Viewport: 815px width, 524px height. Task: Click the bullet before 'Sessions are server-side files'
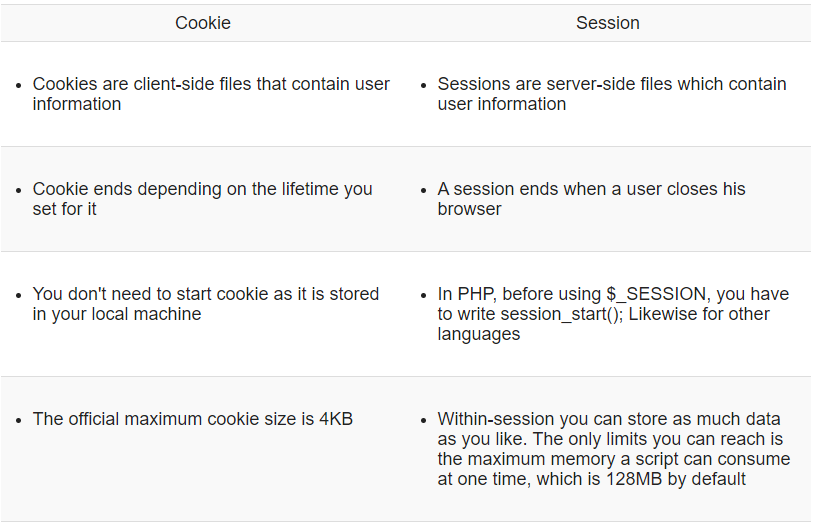[425, 85]
